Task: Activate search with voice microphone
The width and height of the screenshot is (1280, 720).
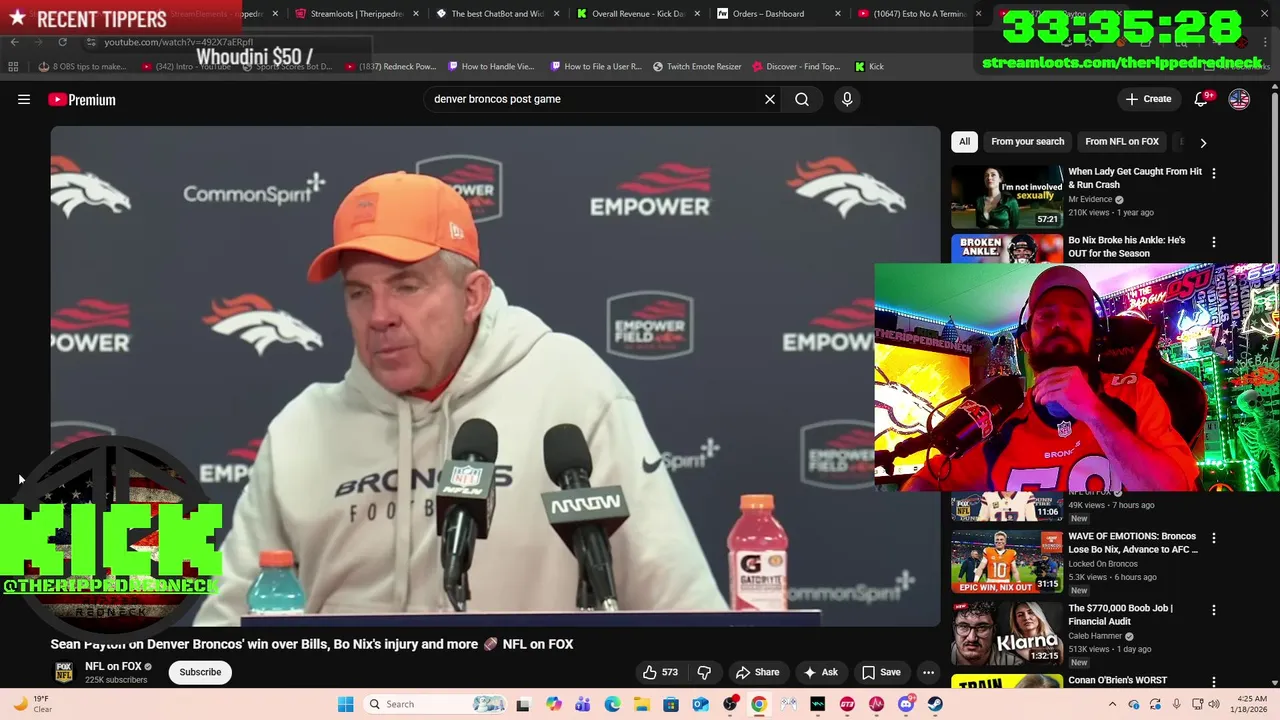Action: (x=847, y=99)
